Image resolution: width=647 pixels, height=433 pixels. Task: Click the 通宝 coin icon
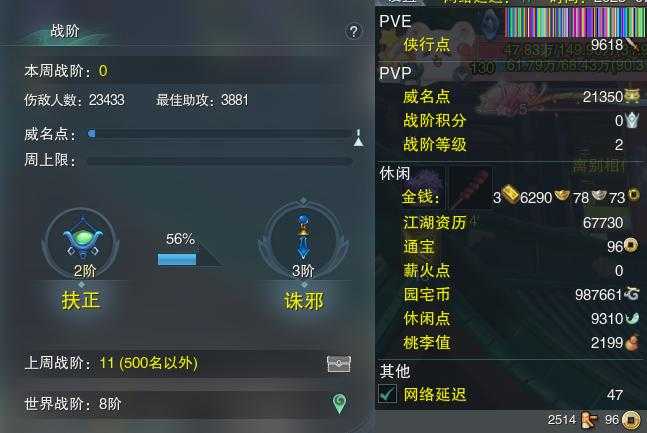[630, 246]
